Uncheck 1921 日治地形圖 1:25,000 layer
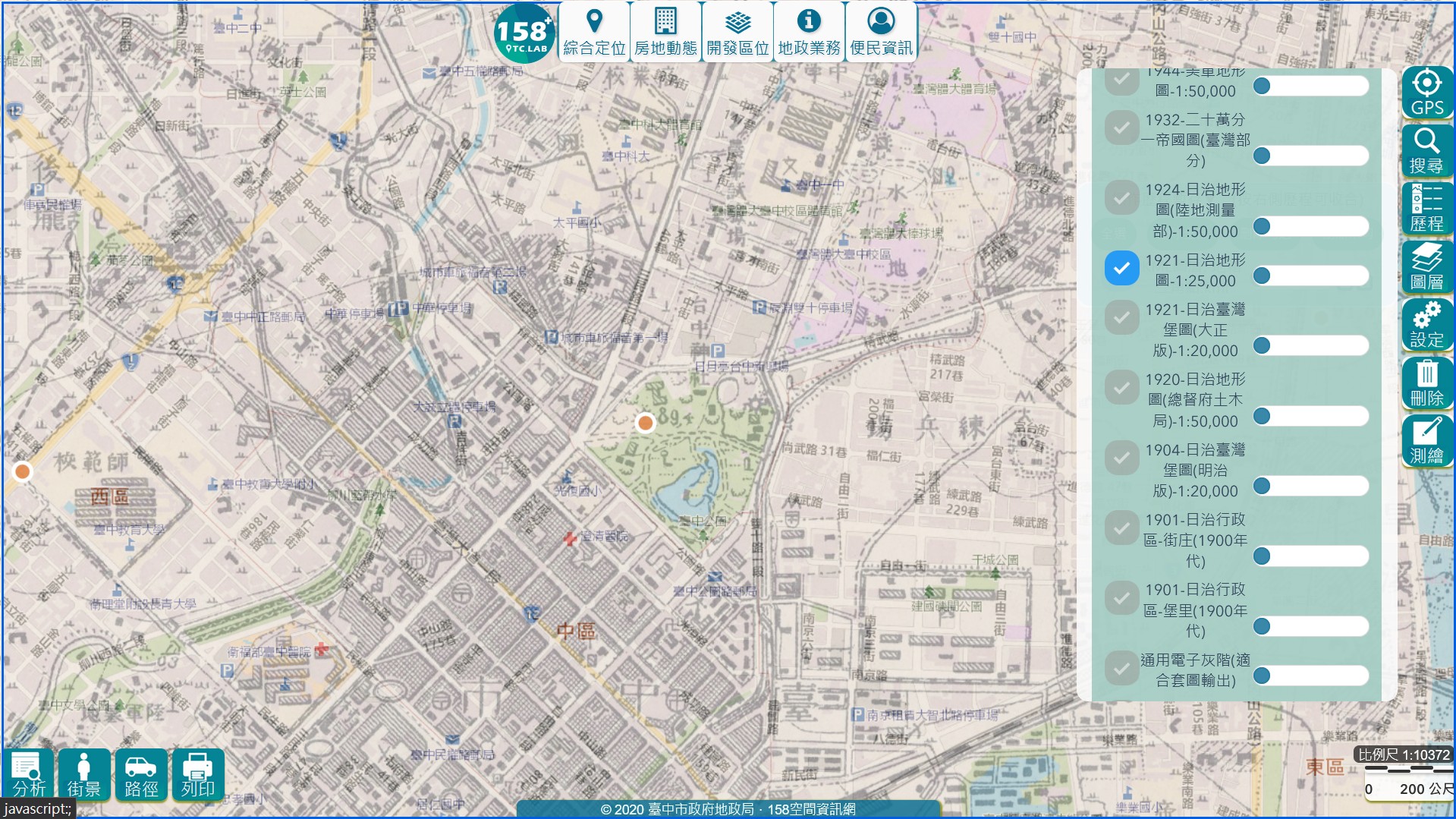Image resolution: width=1456 pixels, height=819 pixels. coord(1121,268)
